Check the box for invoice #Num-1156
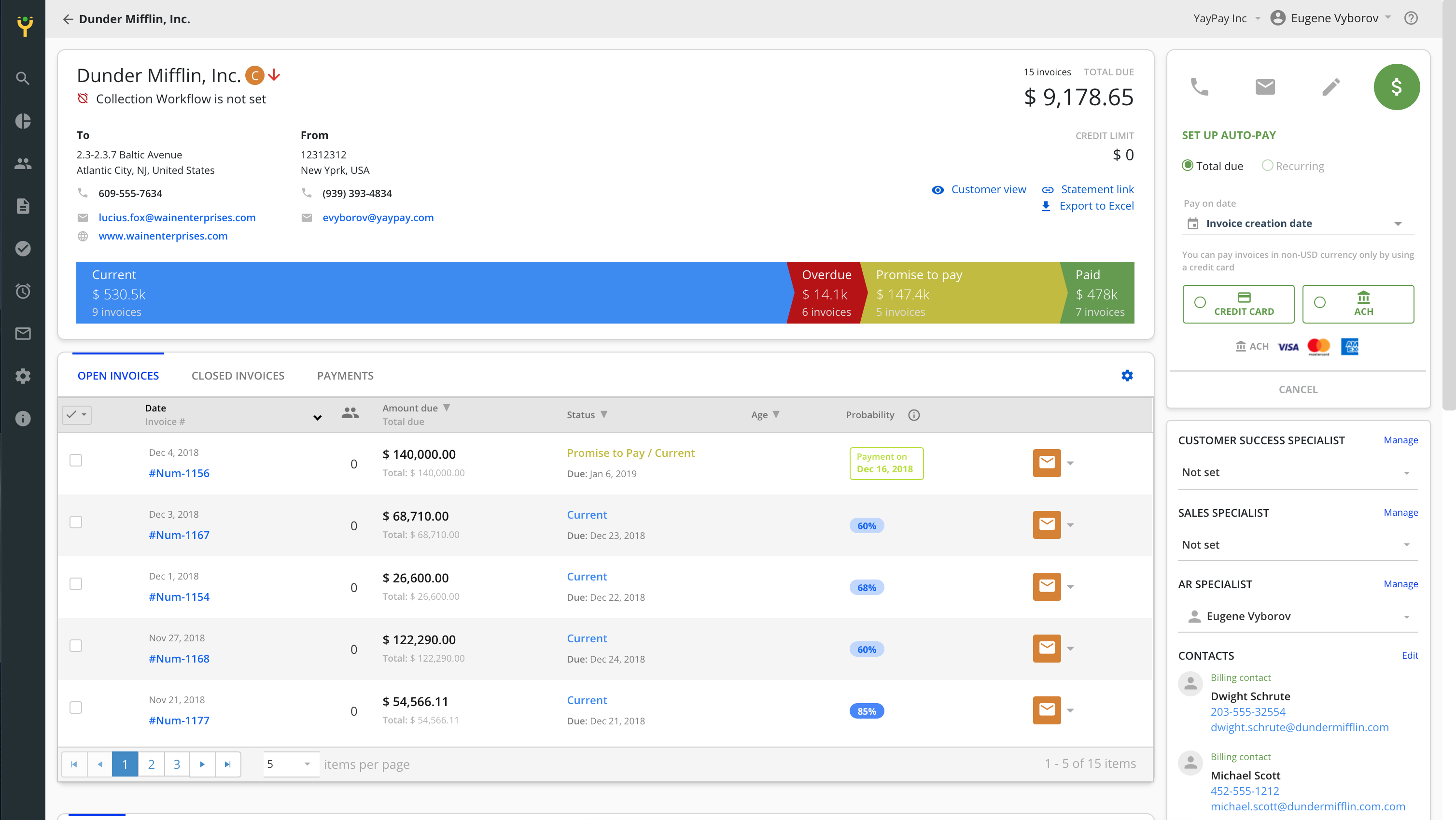Image resolution: width=1456 pixels, height=820 pixels. click(x=76, y=460)
